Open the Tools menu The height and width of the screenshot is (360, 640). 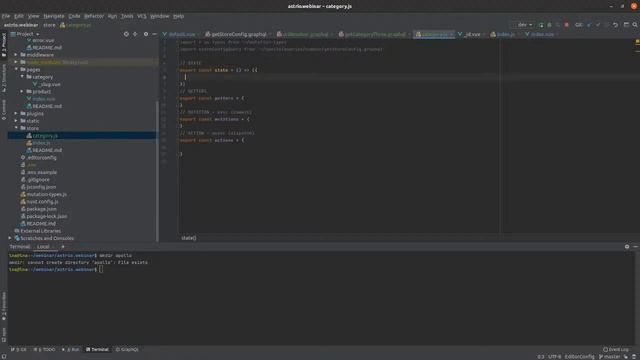pos(127,16)
